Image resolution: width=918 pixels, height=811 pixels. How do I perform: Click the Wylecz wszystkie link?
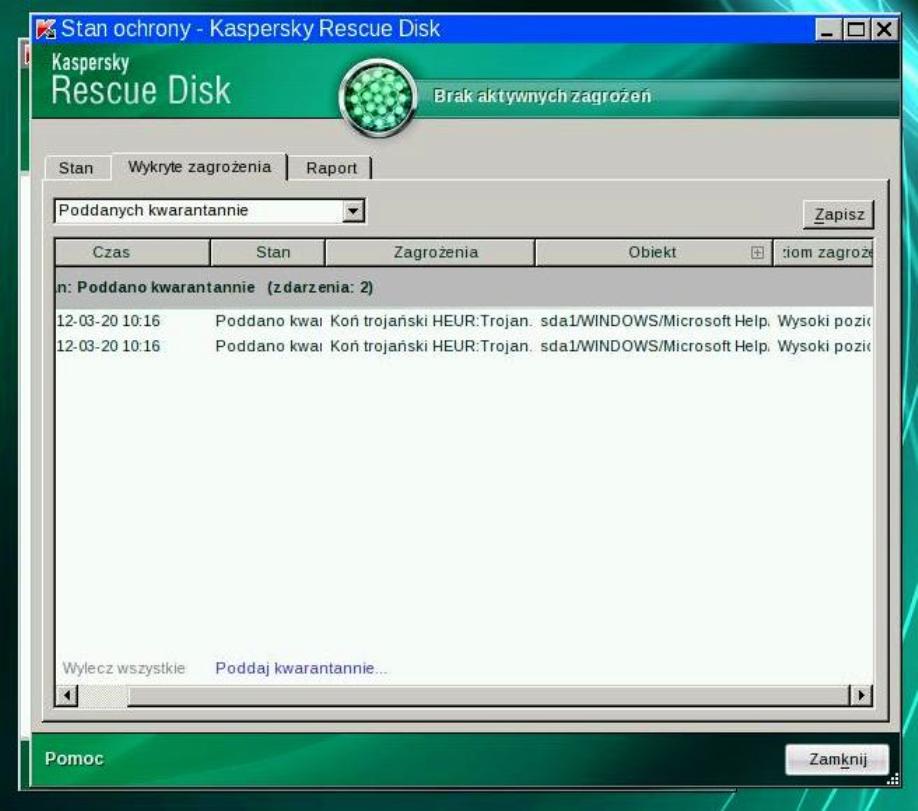pos(124,668)
